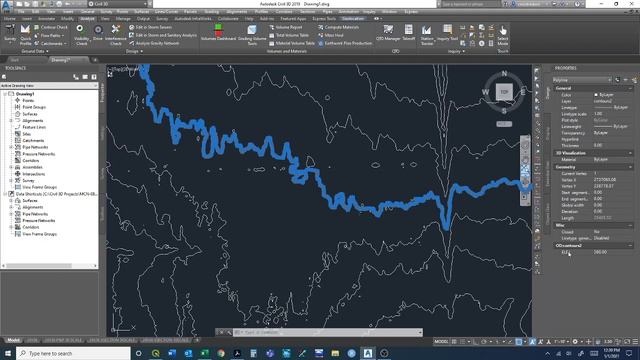
Task: Switch to the Insert ribbon tab
Action: (27, 19)
